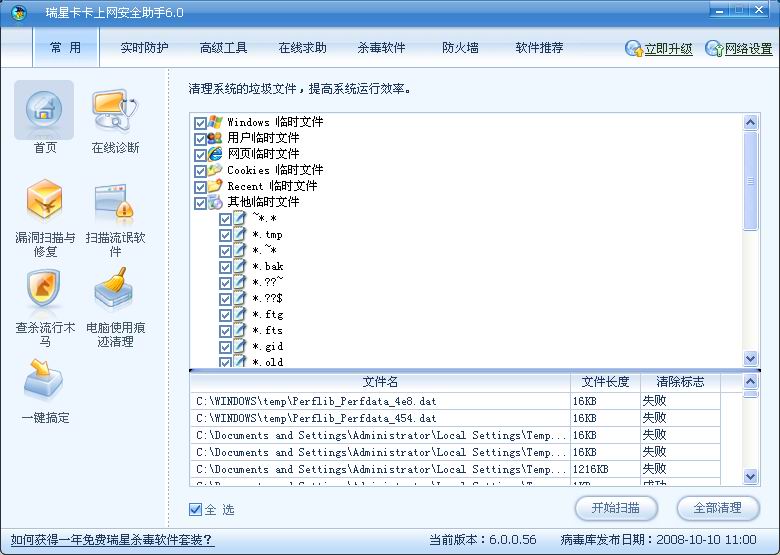Click the *.gid file type icon
This screenshot has height=555, width=780.
240,346
